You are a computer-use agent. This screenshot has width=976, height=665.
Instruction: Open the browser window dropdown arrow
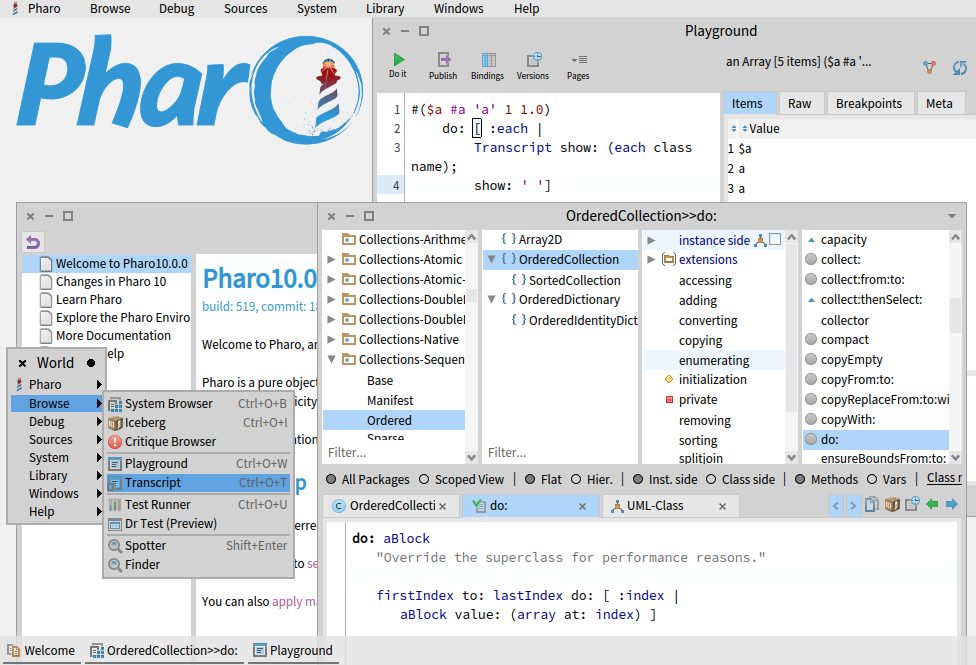coord(952,216)
